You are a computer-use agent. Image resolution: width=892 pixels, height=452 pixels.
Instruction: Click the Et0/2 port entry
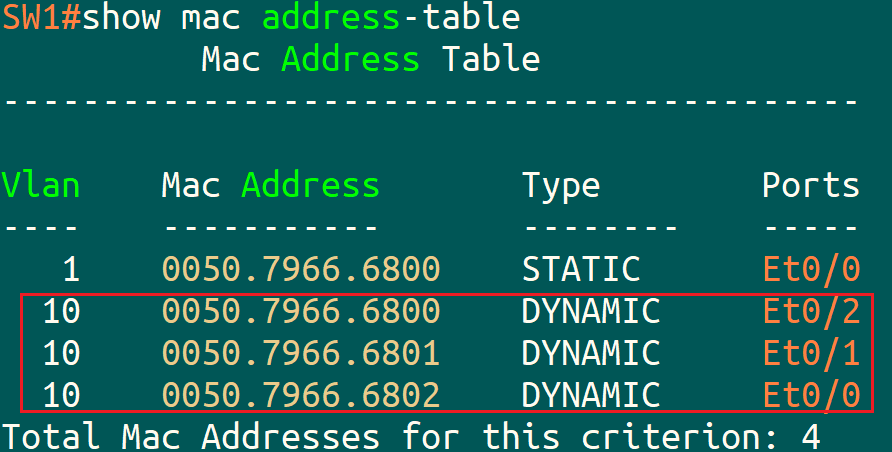(x=810, y=311)
